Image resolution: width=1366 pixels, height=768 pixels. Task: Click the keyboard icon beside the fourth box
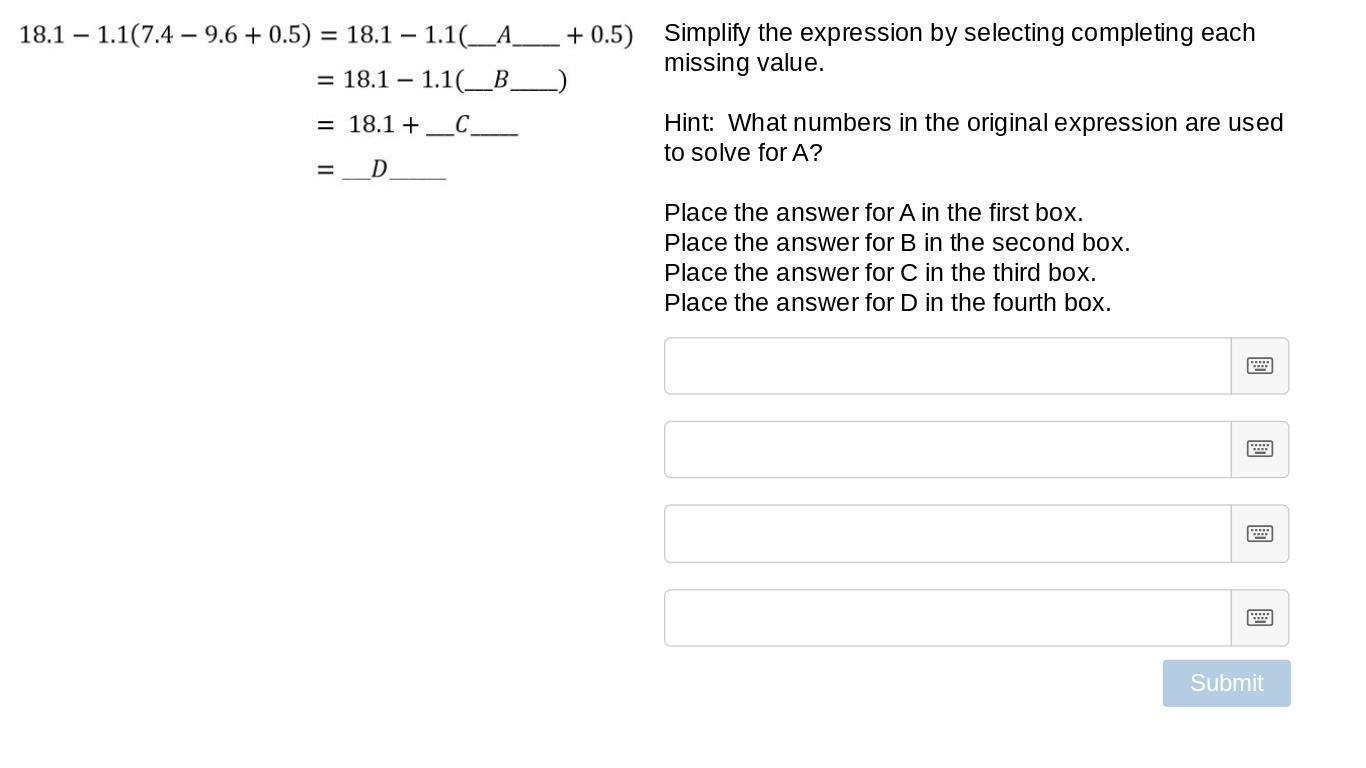pyautogui.click(x=1259, y=618)
